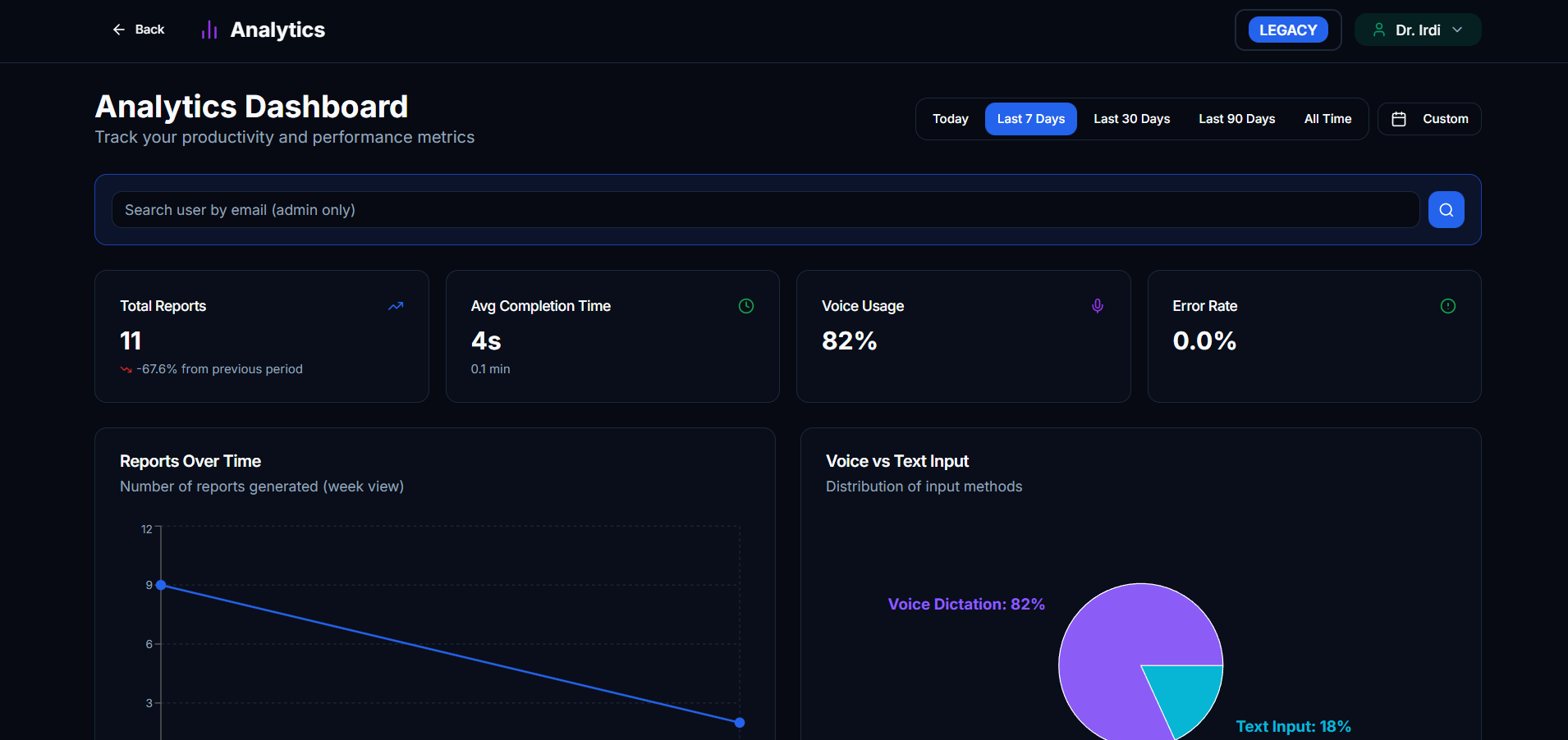This screenshot has height=740, width=1568.
Task: Open the calendar icon next to Custom
Action: coord(1400,118)
